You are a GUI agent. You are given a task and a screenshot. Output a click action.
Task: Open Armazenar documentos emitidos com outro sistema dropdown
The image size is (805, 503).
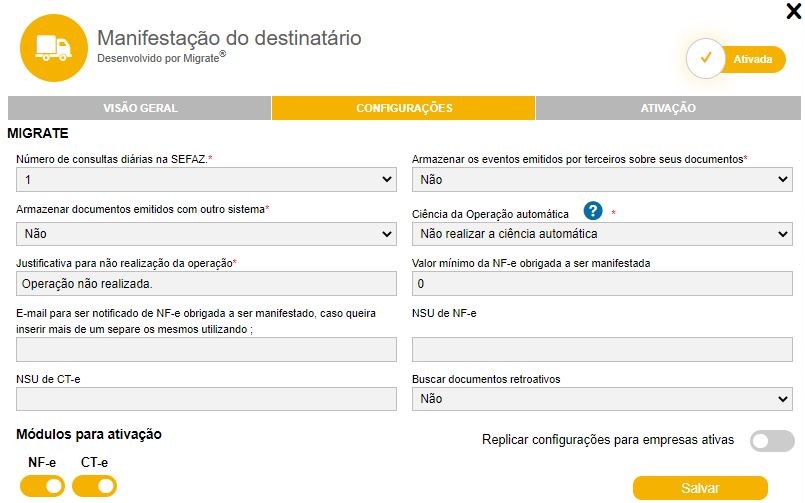(206, 234)
